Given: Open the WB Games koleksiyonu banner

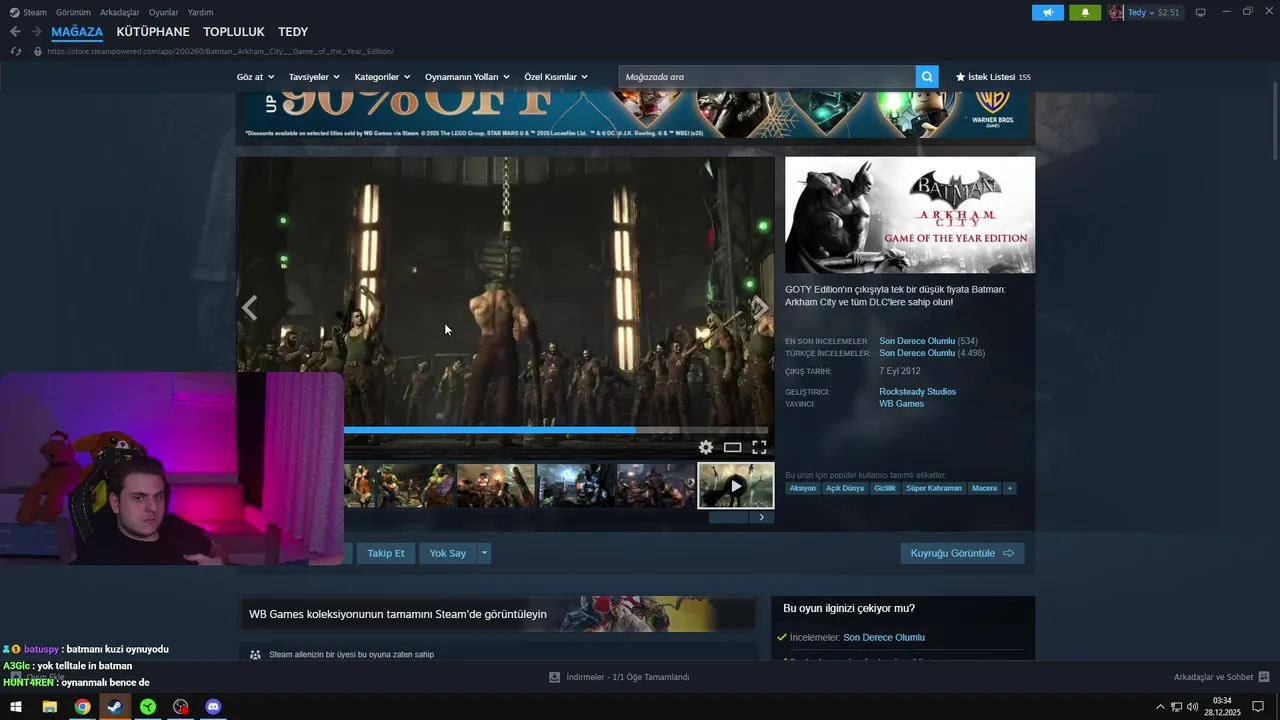Looking at the screenshot, I should (x=498, y=614).
